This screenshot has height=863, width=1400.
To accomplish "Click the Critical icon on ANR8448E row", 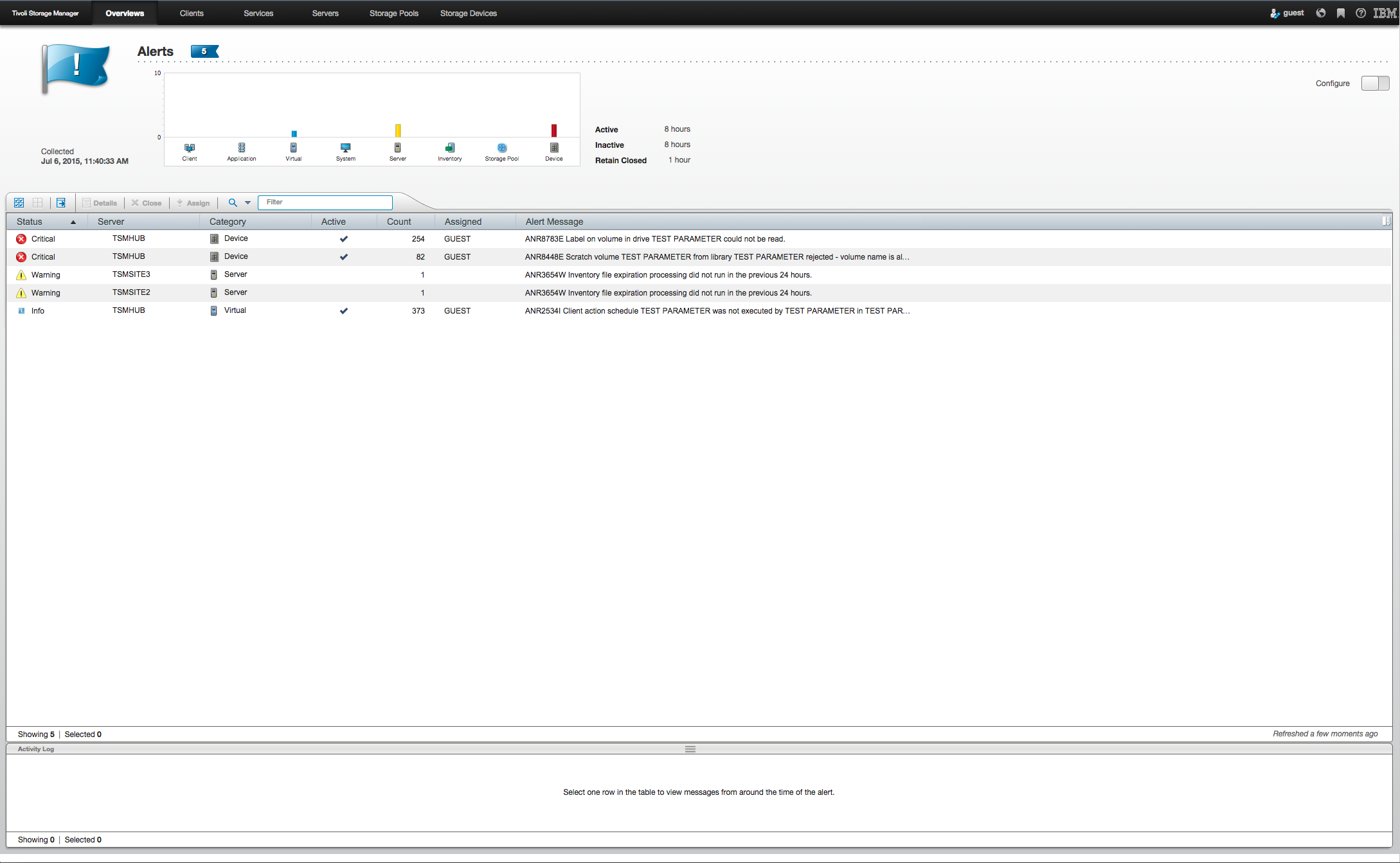I will coord(21,257).
